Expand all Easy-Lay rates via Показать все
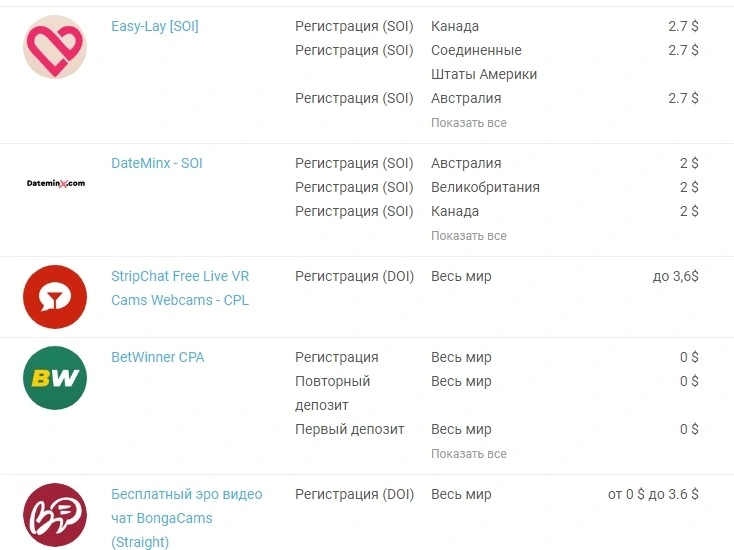The height and width of the screenshot is (550, 734). (469, 123)
